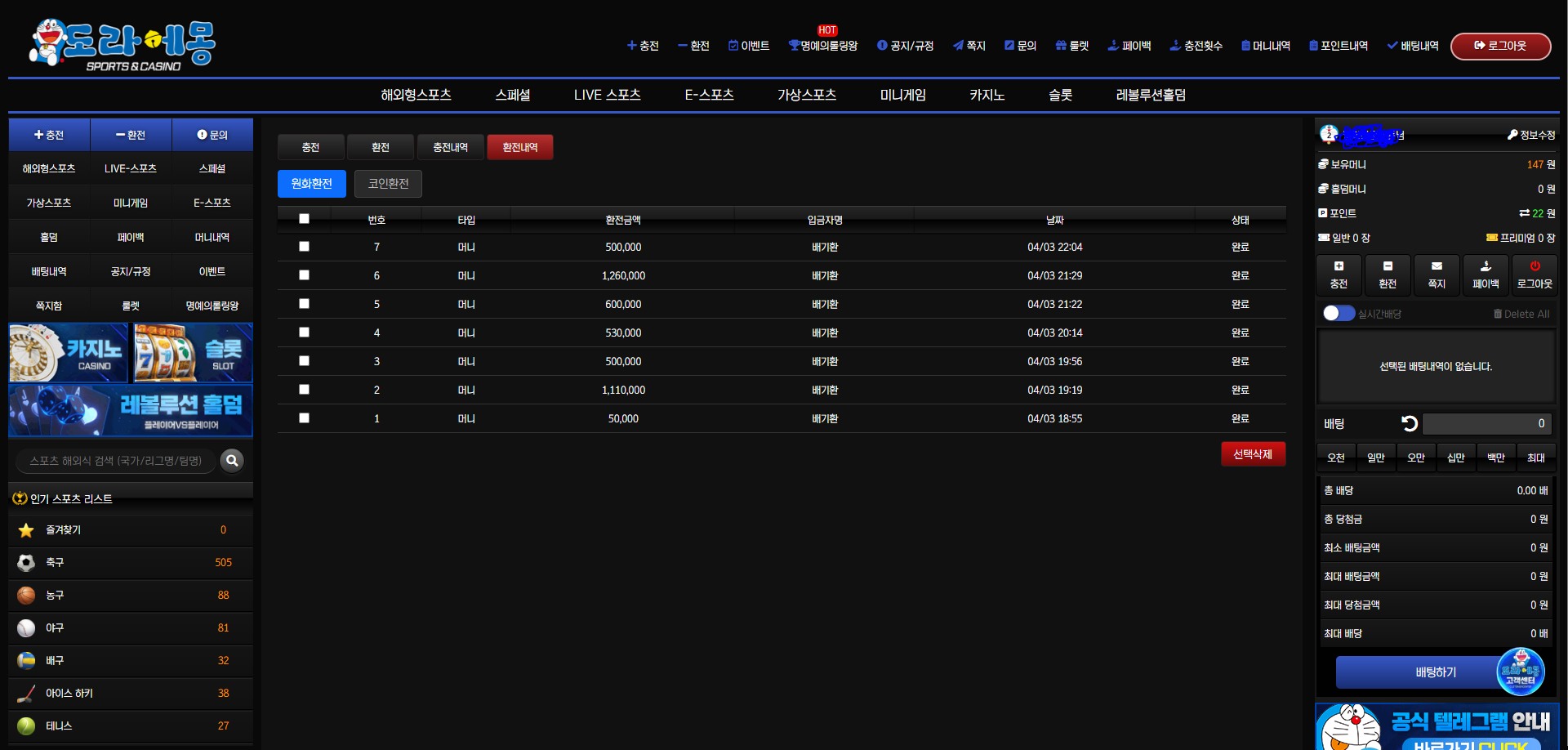The image size is (1568, 750).
Task: Click the sports league search input field
Action: 116,461
